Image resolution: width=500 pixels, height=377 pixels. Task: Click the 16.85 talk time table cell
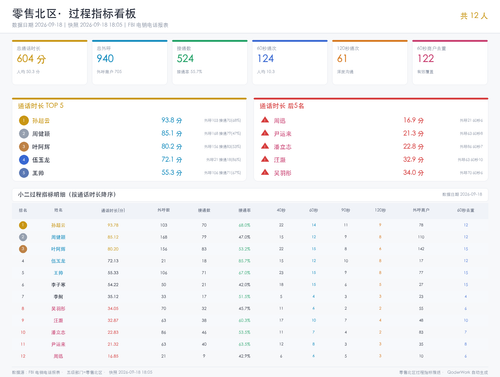113,356
